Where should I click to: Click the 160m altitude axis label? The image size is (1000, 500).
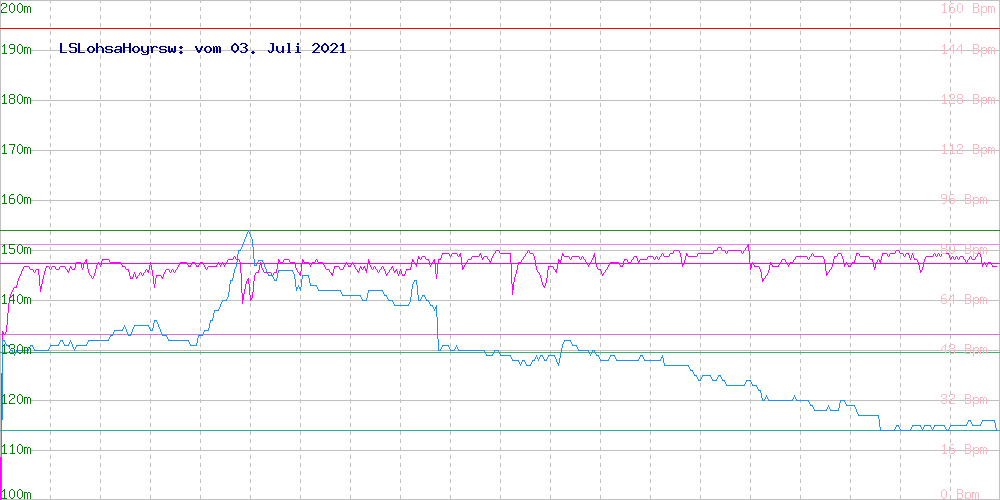[x=17, y=200]
